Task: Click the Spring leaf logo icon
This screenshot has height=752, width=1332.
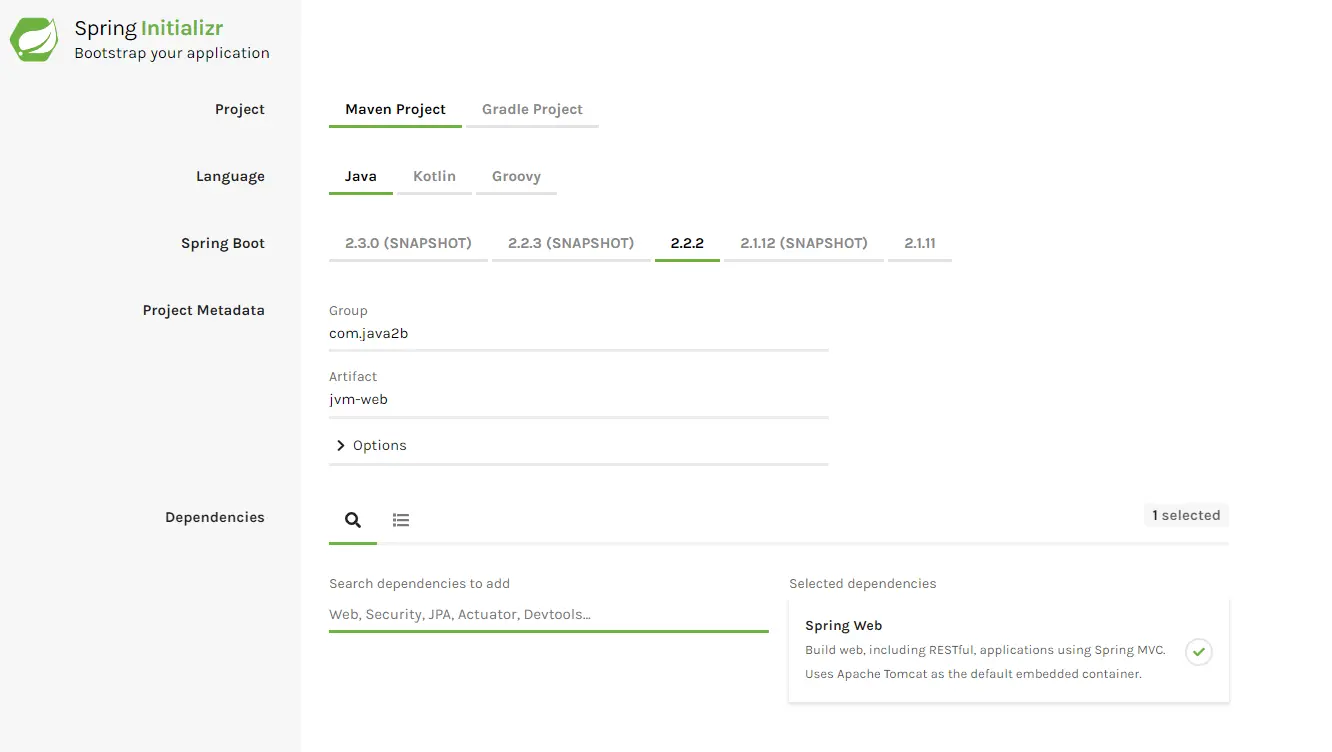Action: click(35, 40)
